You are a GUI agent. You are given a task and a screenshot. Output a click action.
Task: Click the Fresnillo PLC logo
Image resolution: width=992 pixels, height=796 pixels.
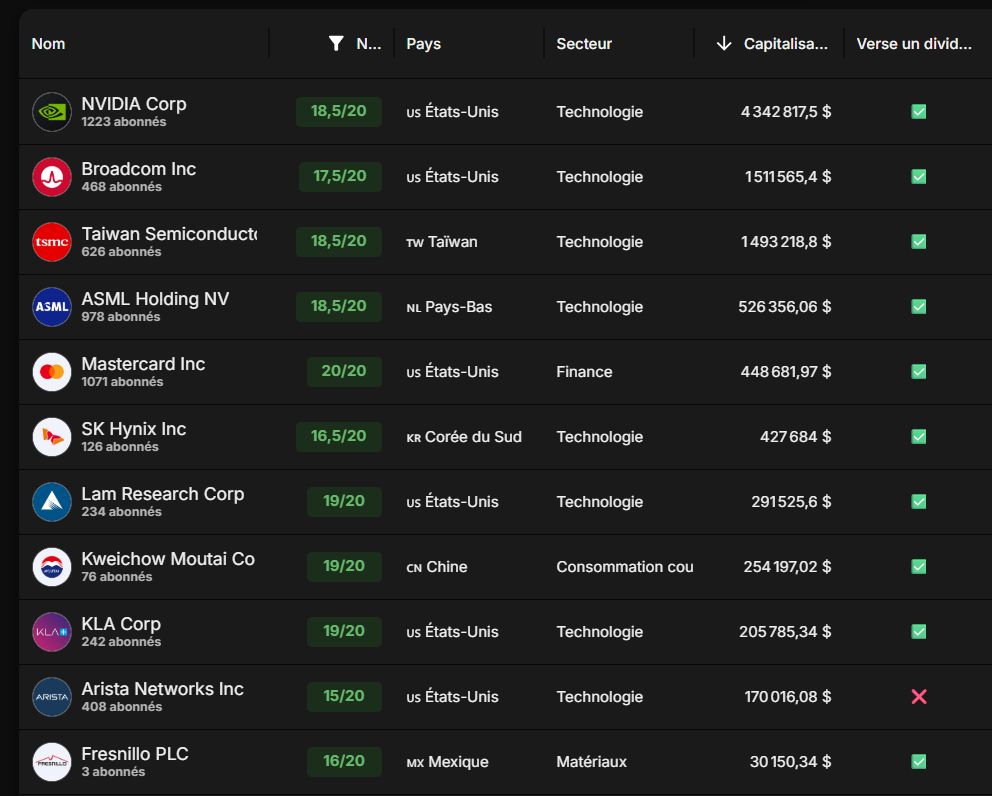click(x=52, y=762)
